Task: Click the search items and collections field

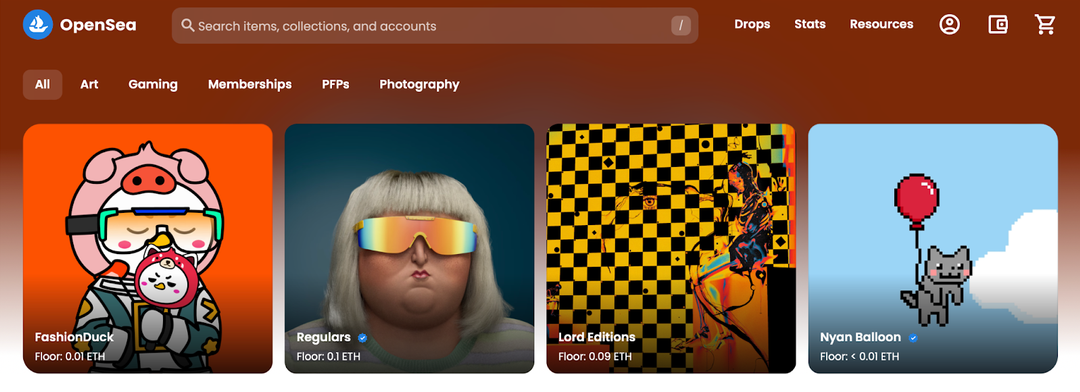Action: point(435,25)
